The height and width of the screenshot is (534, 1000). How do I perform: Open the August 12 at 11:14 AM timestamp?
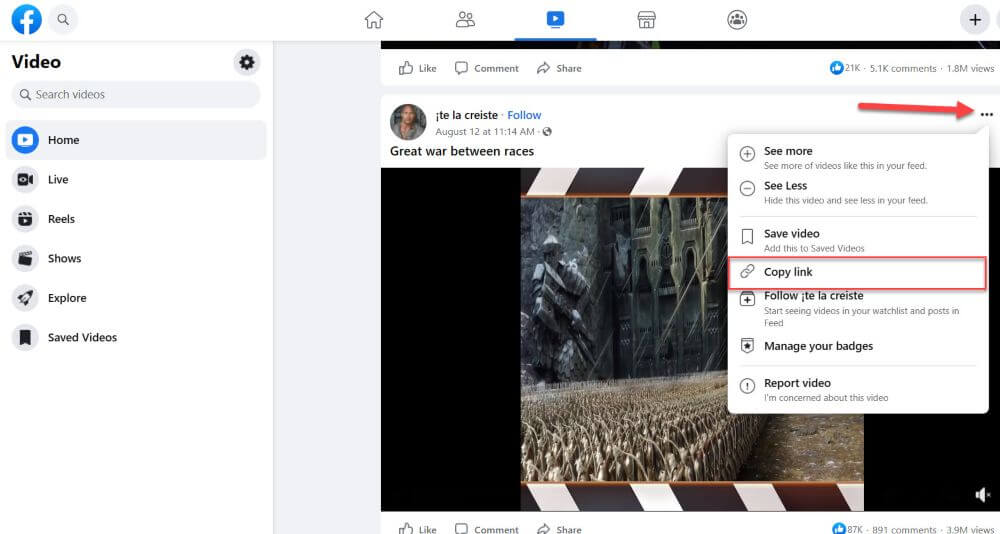click(x=485, y=131)
